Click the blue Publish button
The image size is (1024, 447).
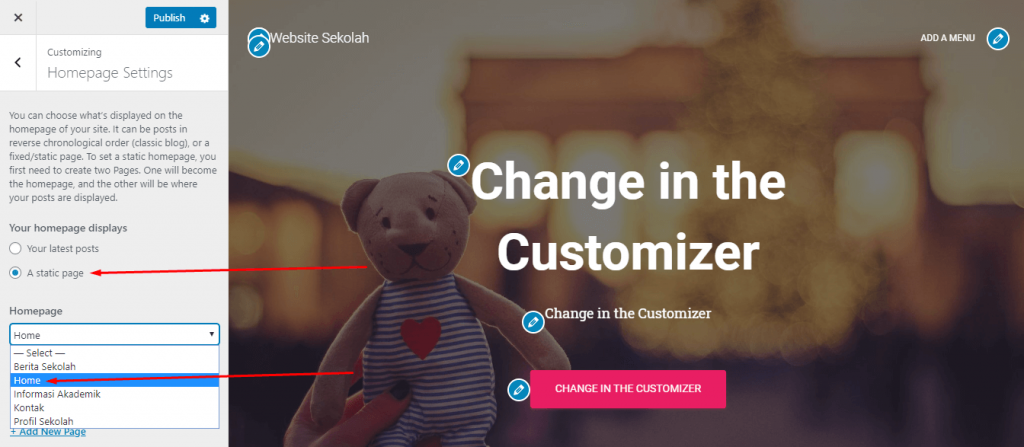click(170, 18)
